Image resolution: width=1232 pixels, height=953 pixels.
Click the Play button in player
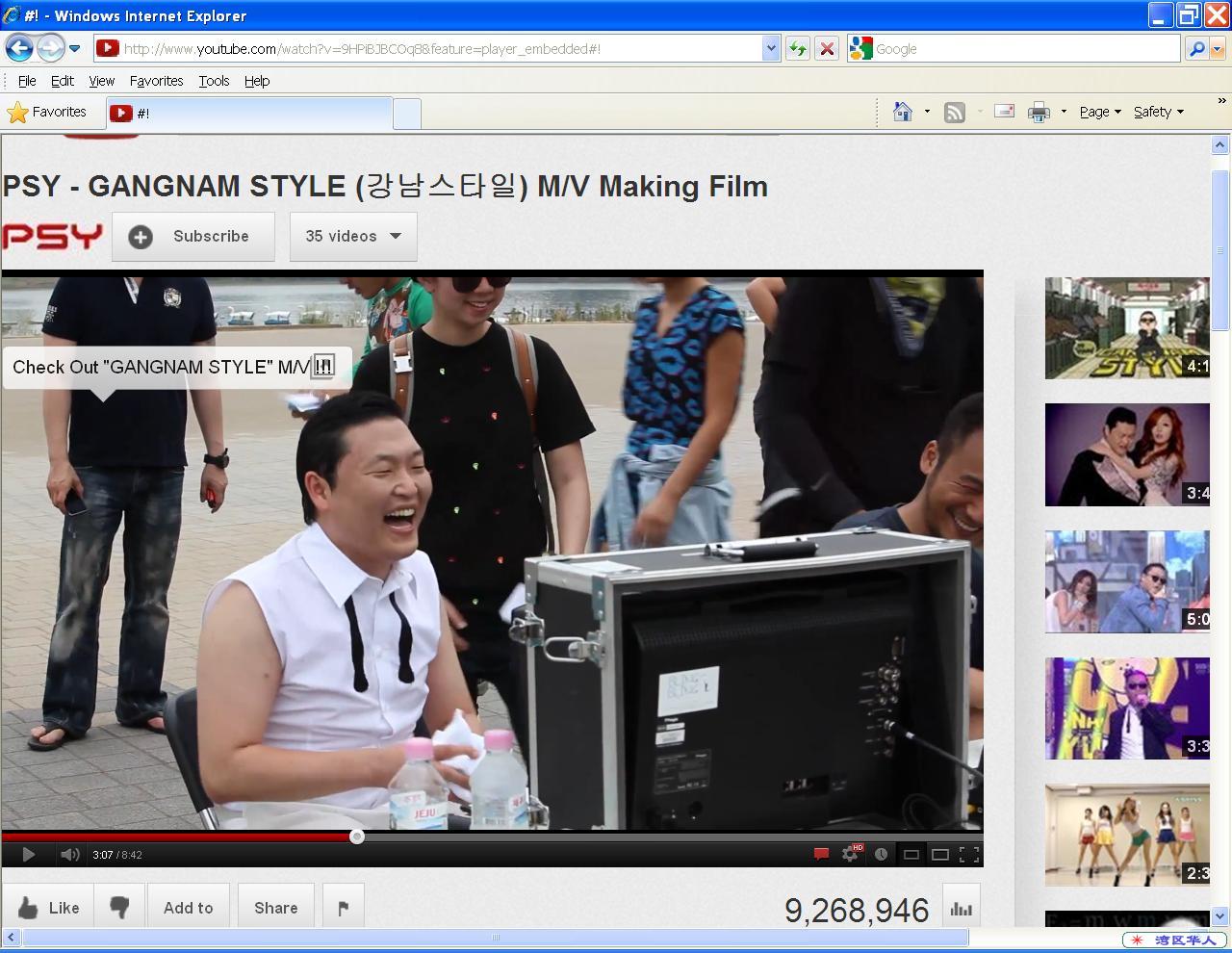tap(28, 855)
